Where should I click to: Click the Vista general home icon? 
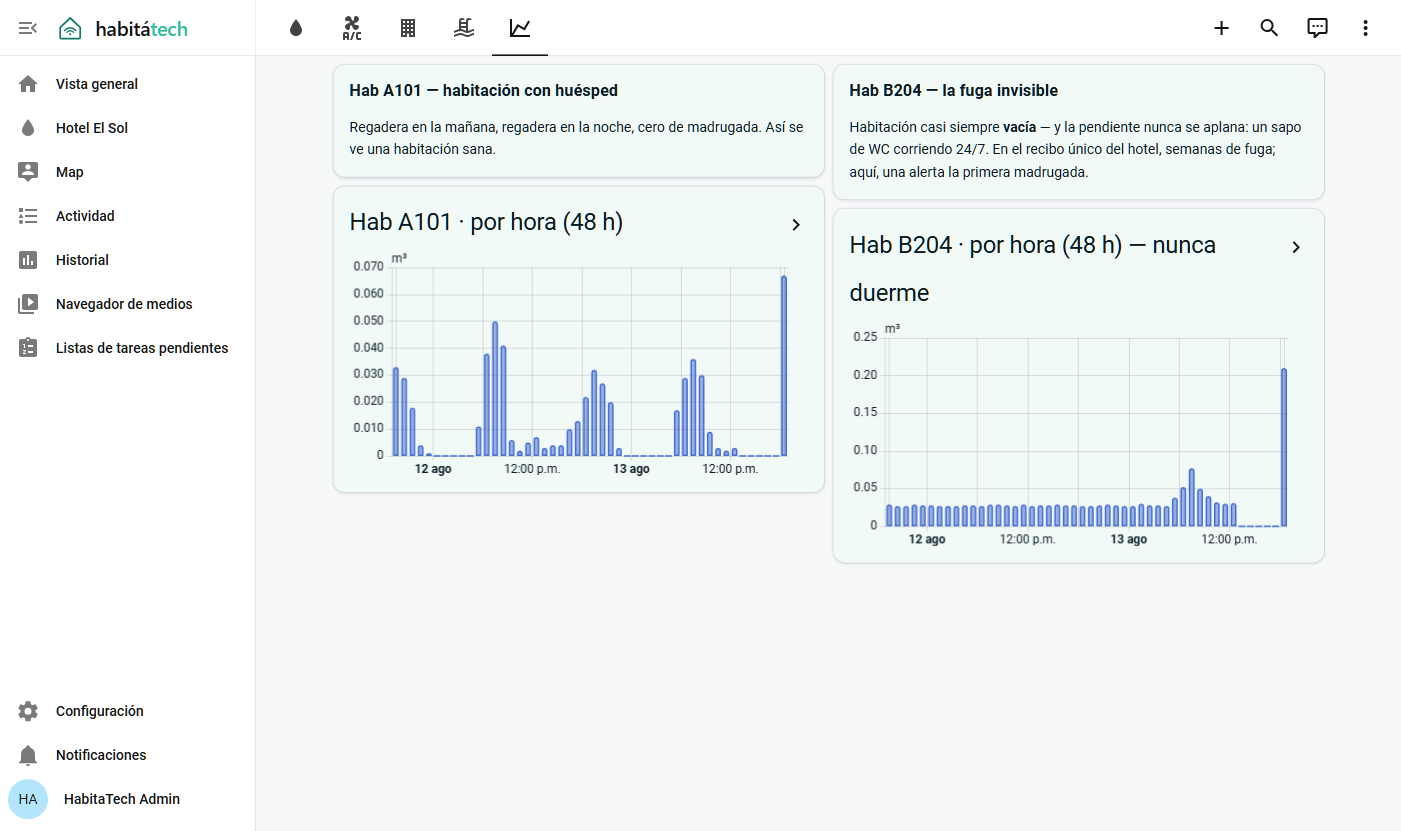[x=28, y=84]
